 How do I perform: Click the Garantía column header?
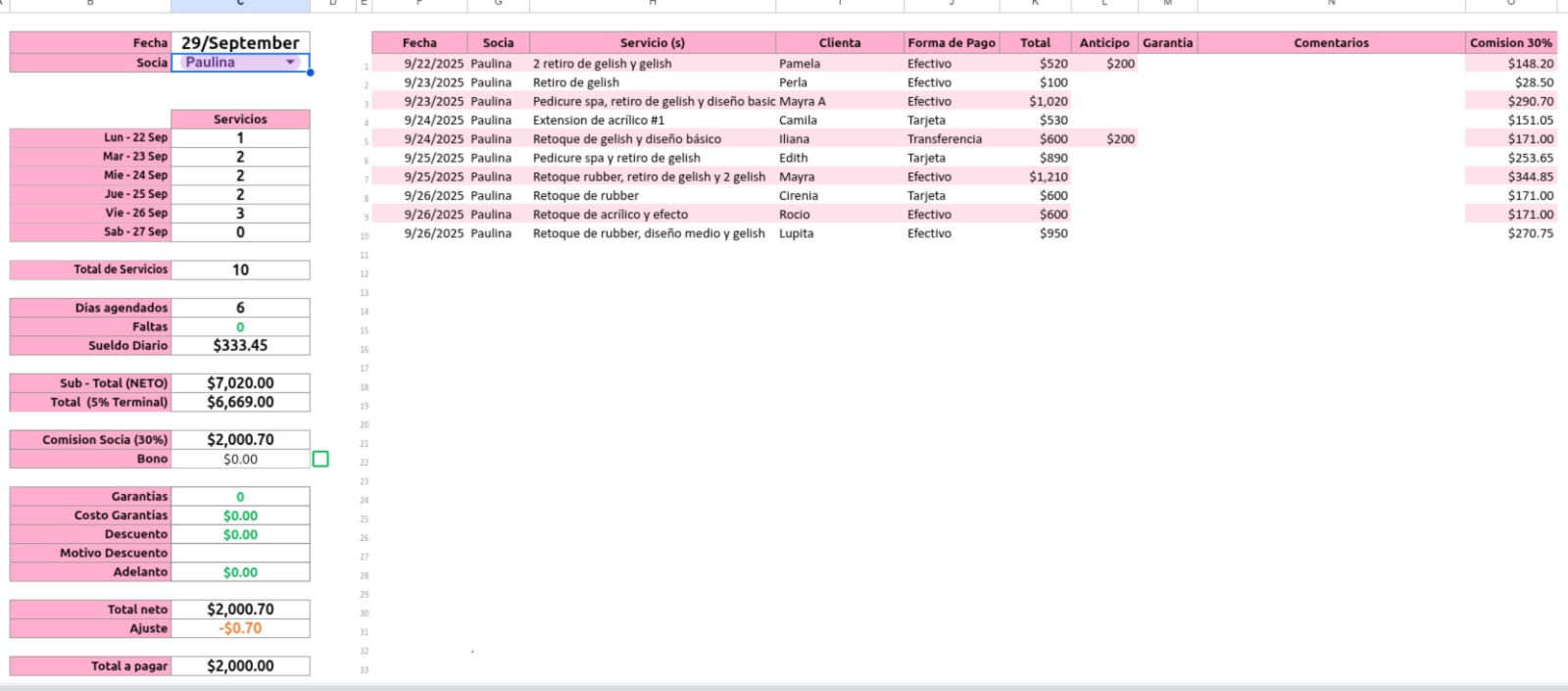(1167, 43)
